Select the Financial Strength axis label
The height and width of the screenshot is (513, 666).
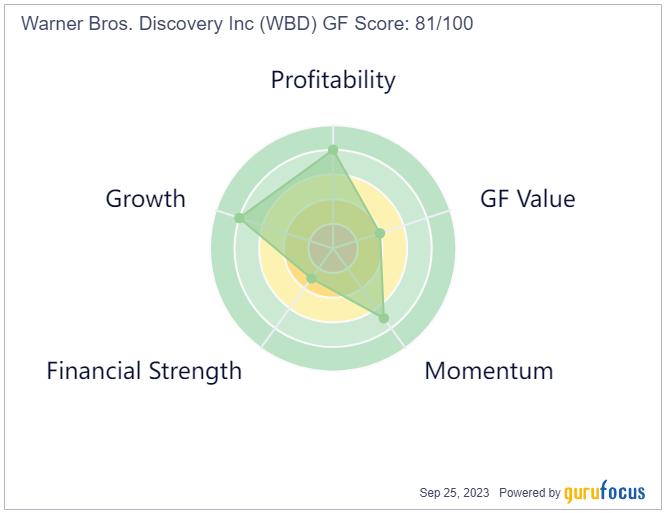[x=144, y=371]
